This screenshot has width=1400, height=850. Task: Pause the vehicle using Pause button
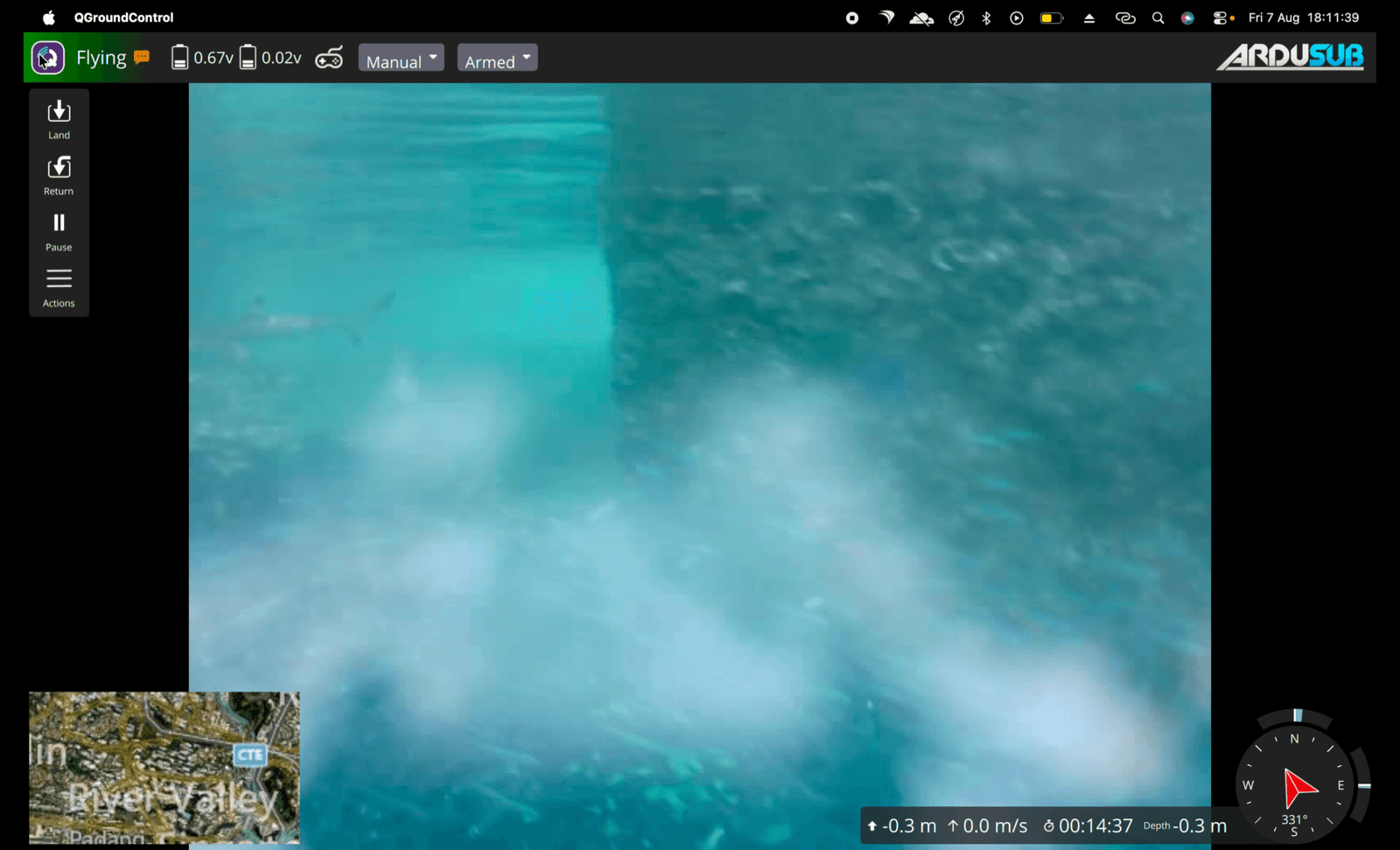tap(59, 231)
